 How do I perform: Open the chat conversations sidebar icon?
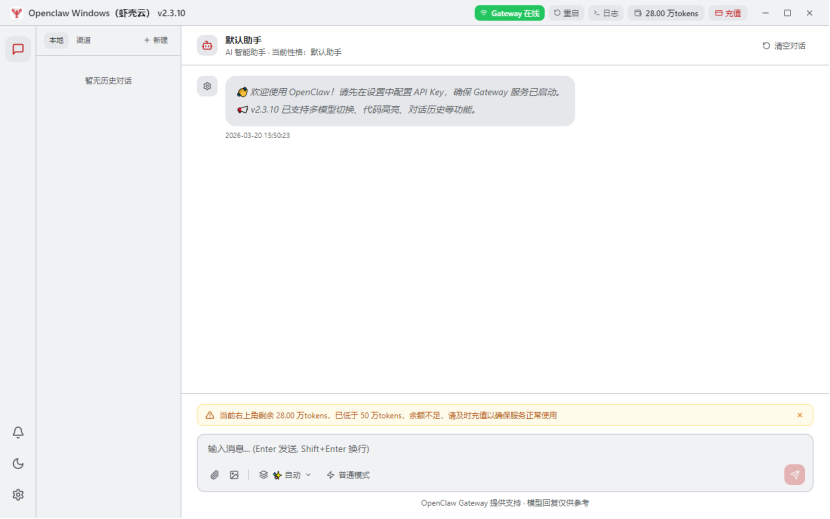click(x=18, y=49)
